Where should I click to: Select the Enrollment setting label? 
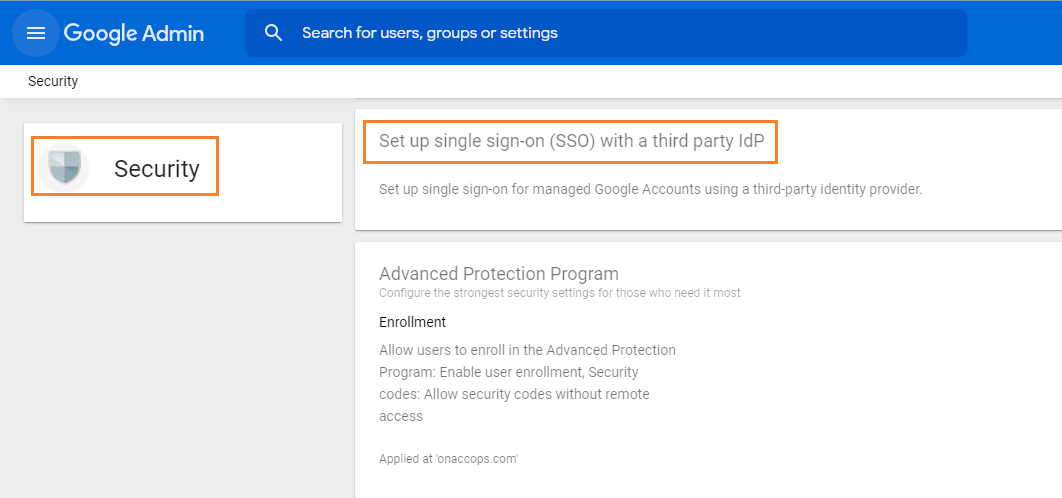pos(412,322)
